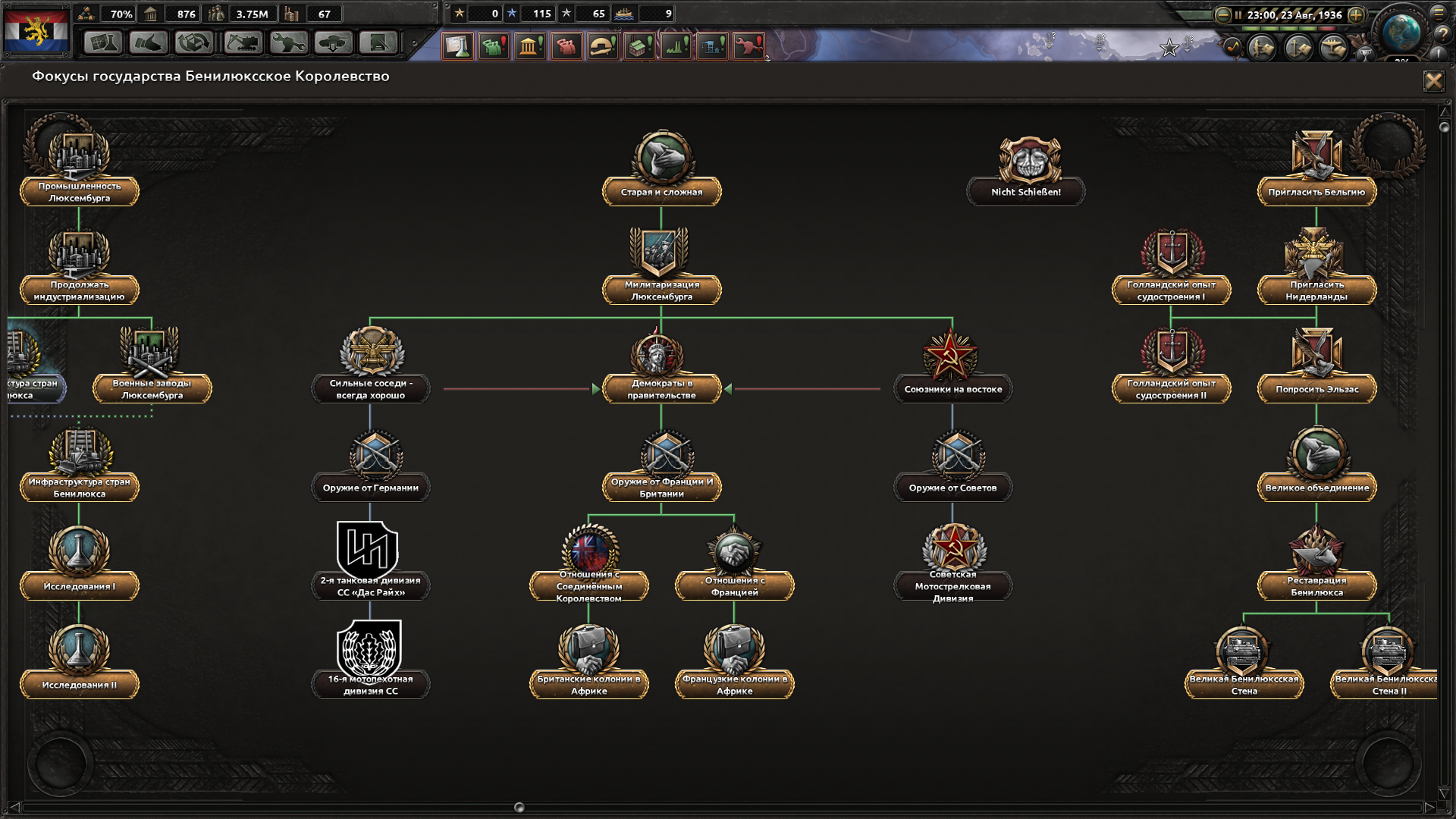Open the army plans order icon
Viewport: 1456px width, 819px height.
point(1261,47)
